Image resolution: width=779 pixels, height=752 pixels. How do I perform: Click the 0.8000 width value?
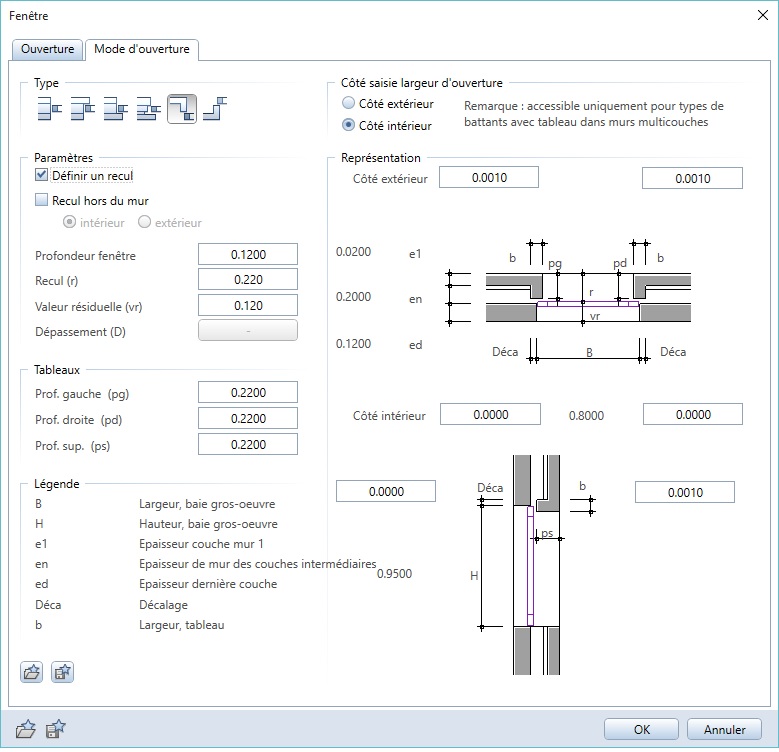tap(586, 415)
